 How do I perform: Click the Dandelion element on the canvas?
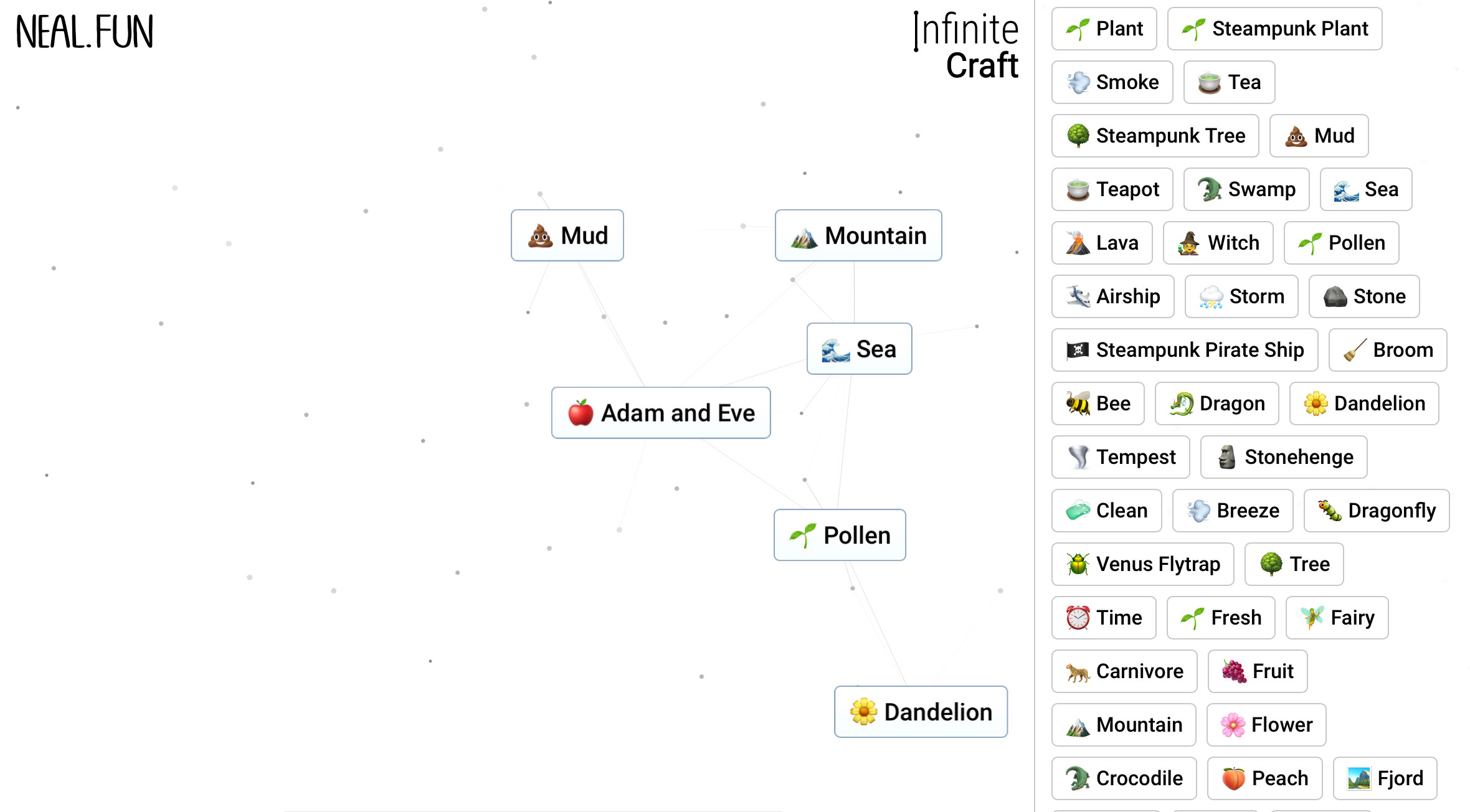tap(921, 712)
